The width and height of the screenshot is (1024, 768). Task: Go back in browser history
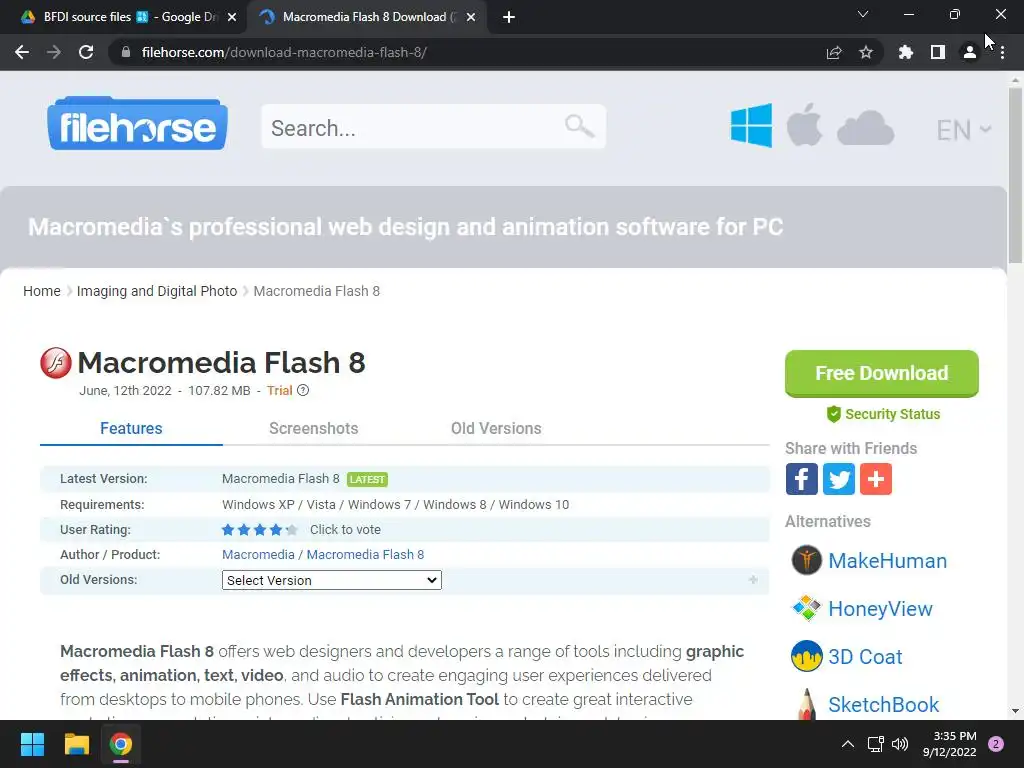(x=22, y=52)
